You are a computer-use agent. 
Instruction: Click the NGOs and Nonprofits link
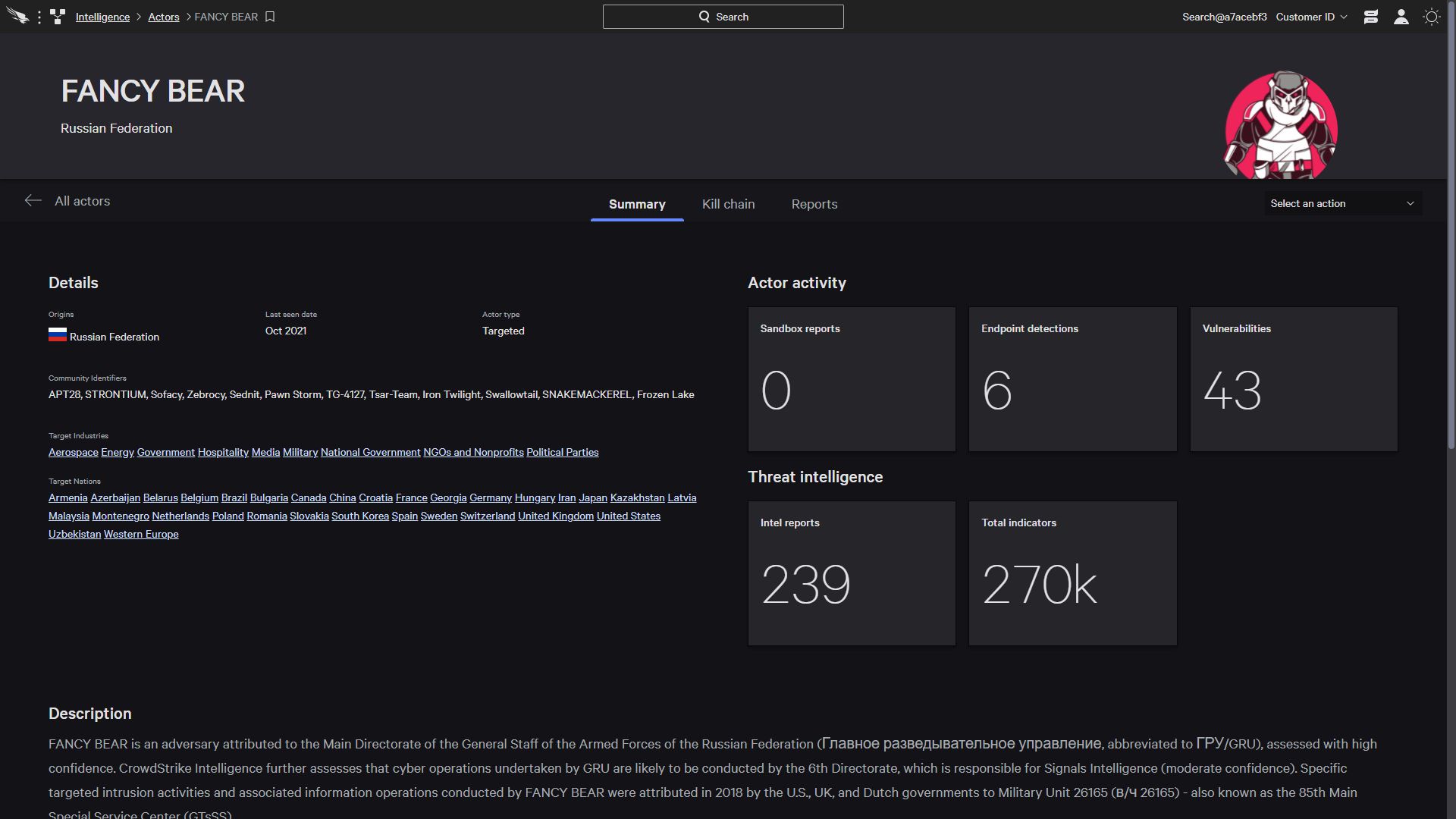473,452
